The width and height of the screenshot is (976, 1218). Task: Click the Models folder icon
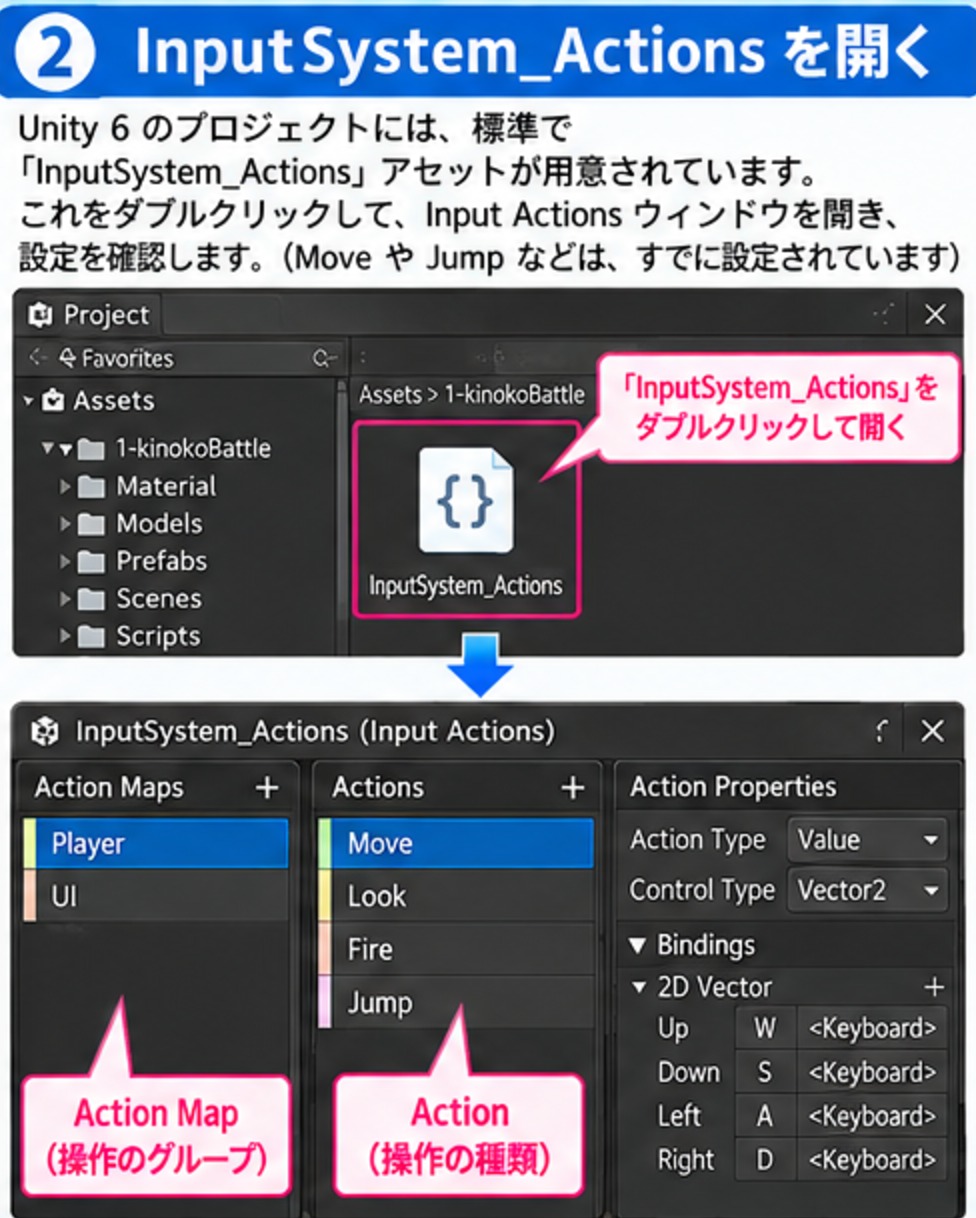pyautogui.click(x=91, y=524)
